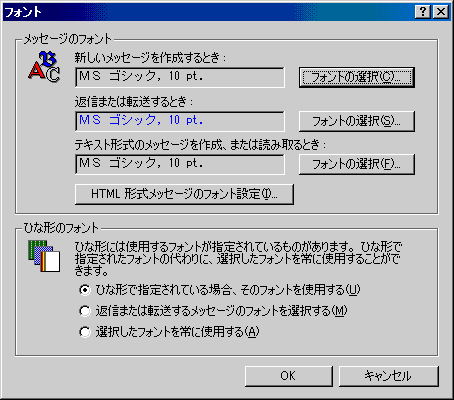Image resolution: width=454 pixels, height=400 pixels.
Task: Click the text-format message font field
Action: [x=180, y=164]
